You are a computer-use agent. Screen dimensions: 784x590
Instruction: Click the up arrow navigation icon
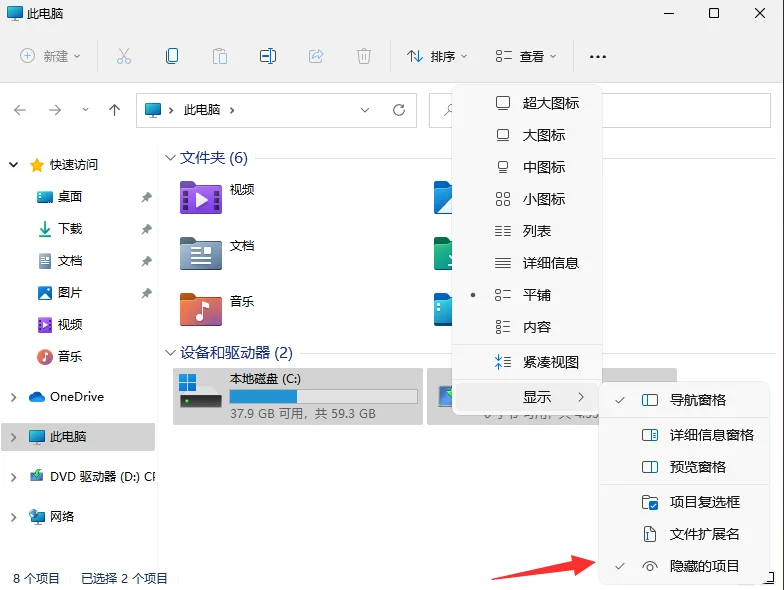pyautogui.click(x=114, y=110)
